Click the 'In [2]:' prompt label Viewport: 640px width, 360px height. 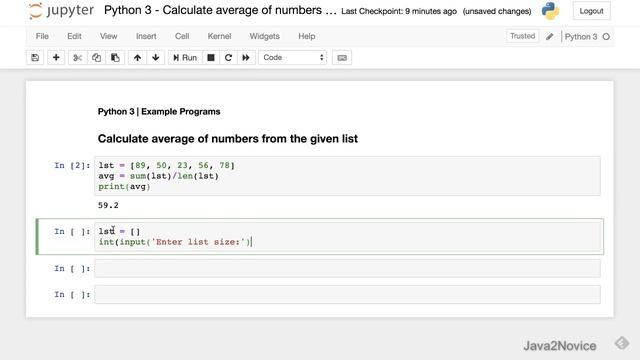[72, 165]
